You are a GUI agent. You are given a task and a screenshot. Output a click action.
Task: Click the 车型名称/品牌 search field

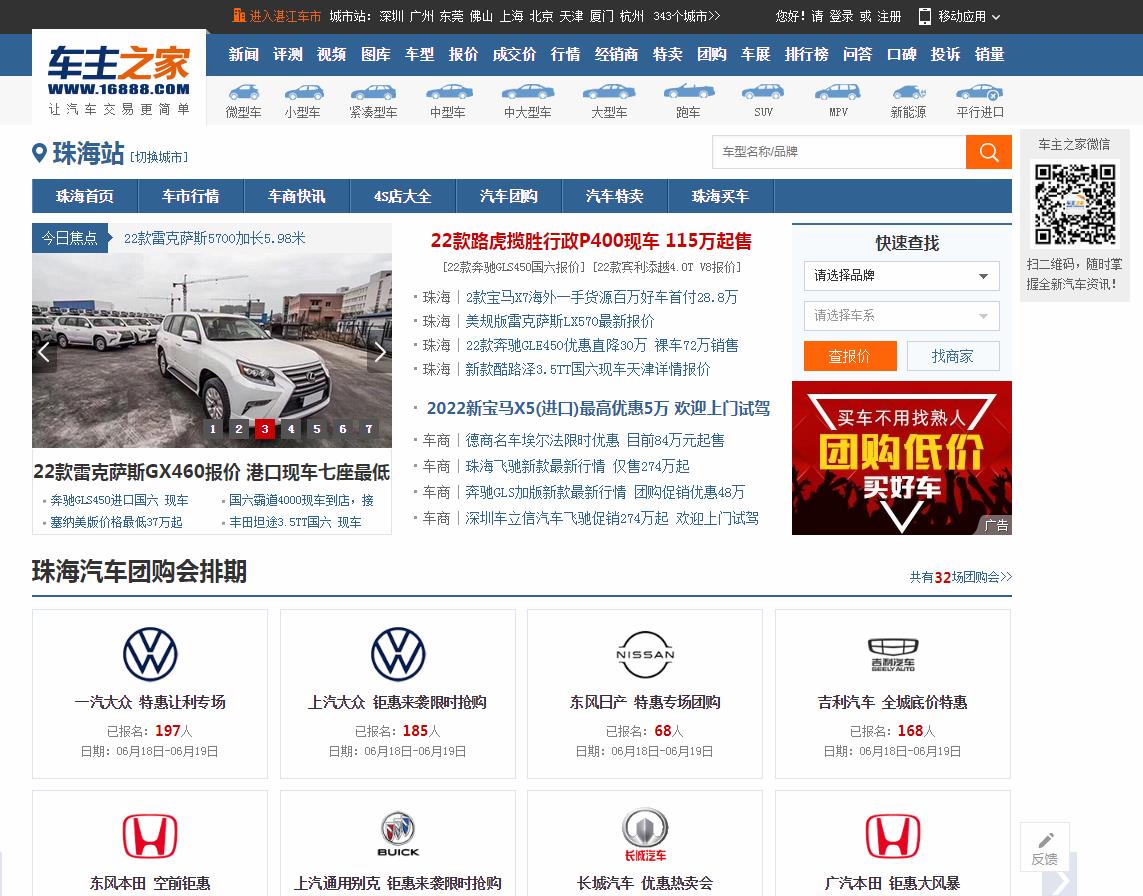point(839,152)
